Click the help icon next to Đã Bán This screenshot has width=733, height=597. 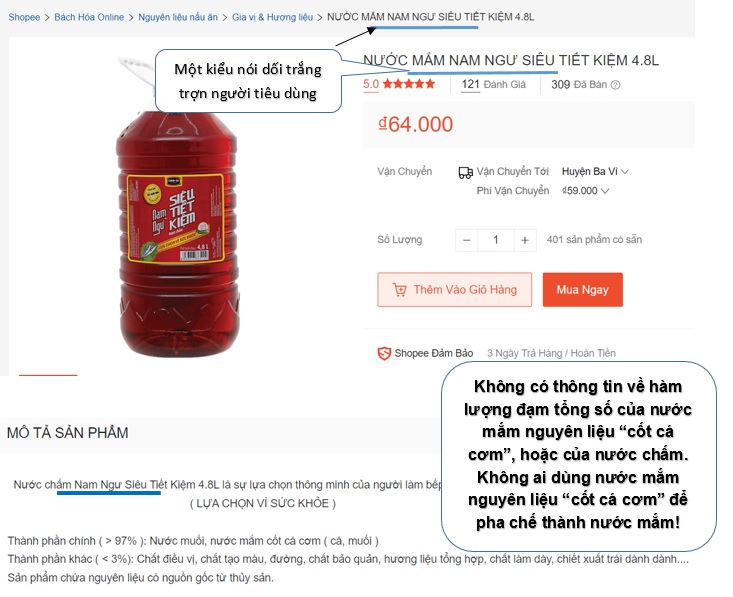click(616, 85)
